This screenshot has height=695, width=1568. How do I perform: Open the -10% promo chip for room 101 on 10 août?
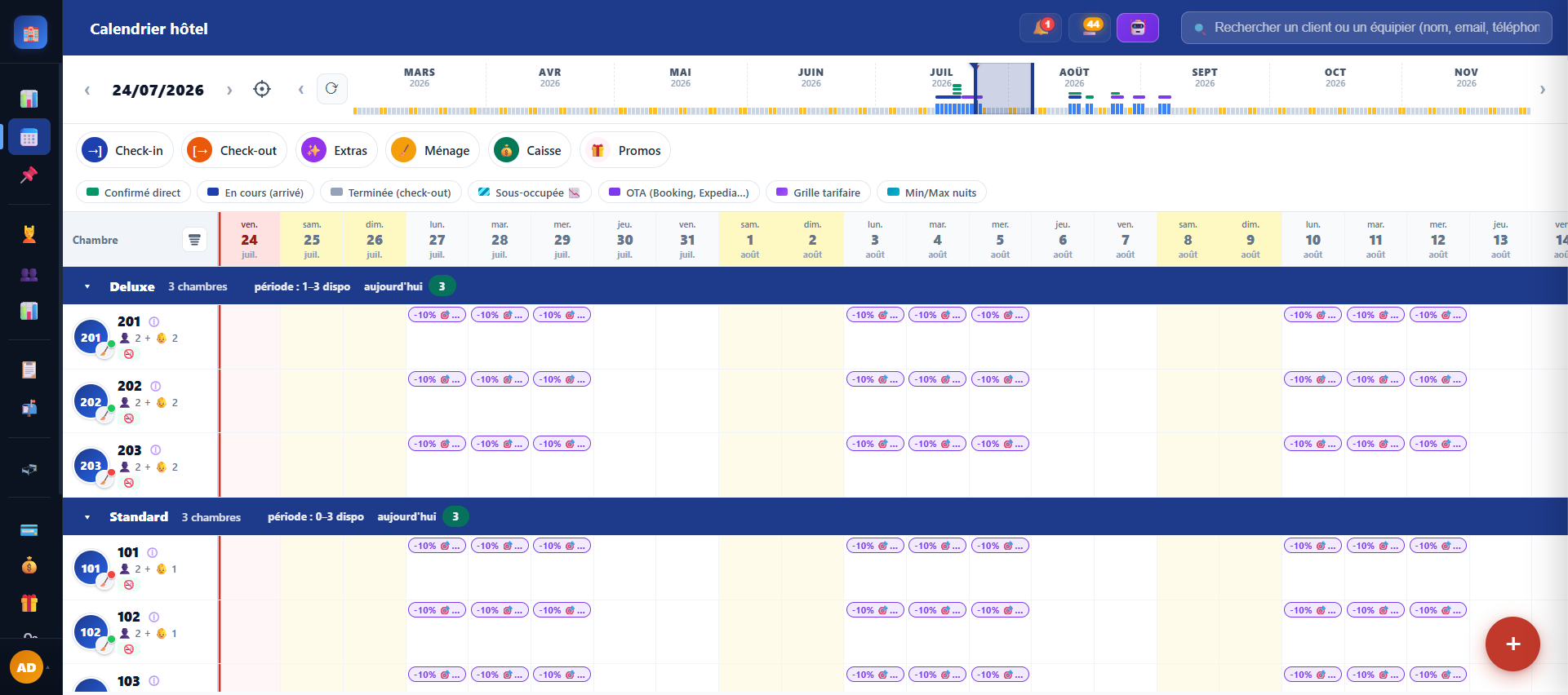coord(1313,546)
